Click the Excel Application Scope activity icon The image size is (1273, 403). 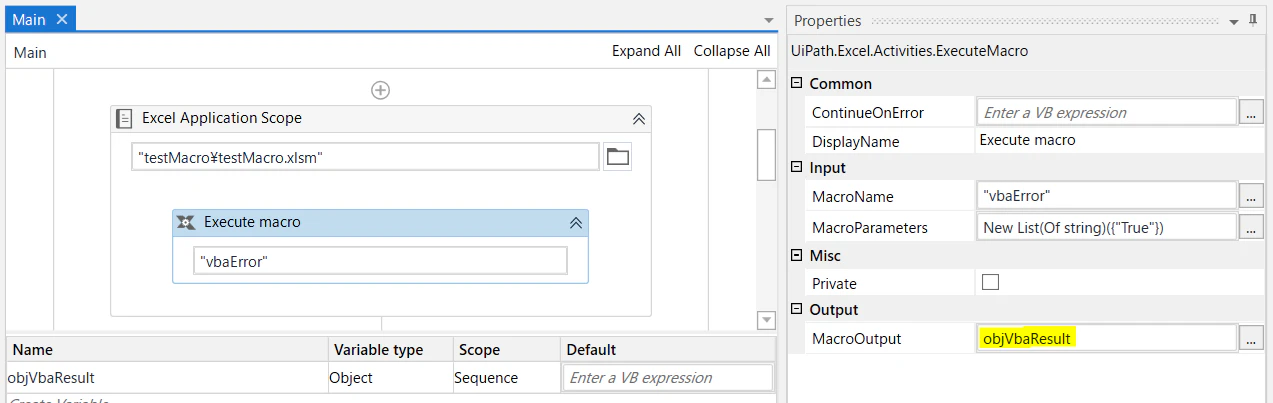(x=124, y=118)
